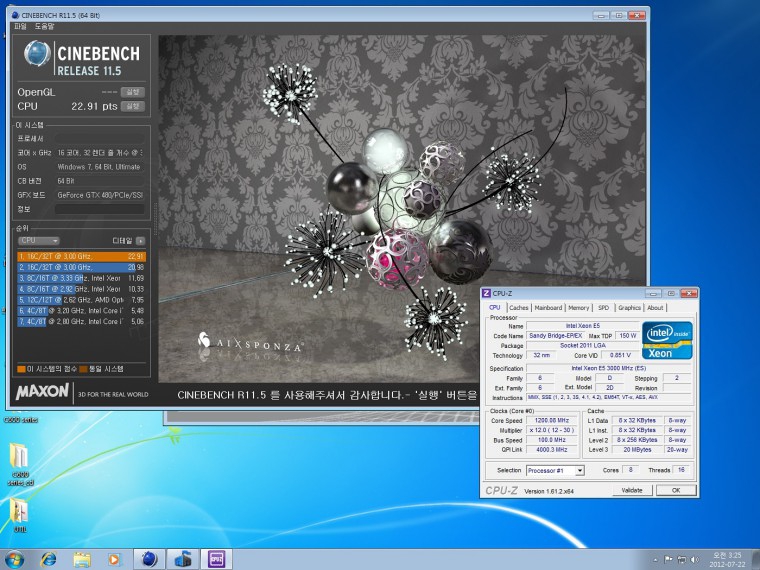Switch to the Memory tab in CPU-Z

pyautogui.click(x=578, y=308)
